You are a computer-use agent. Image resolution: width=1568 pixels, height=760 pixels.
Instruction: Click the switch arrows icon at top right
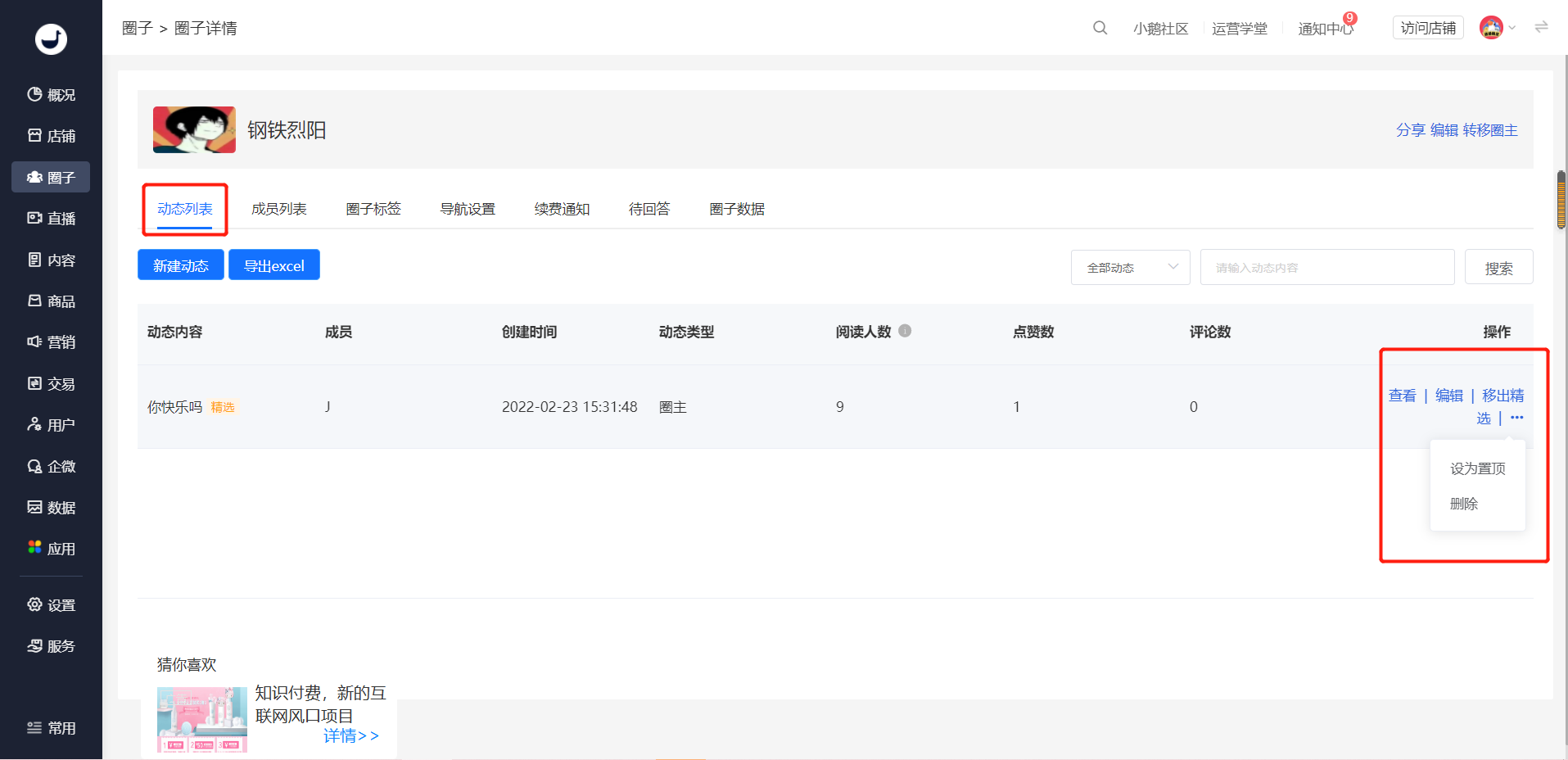coord(1541,27)
